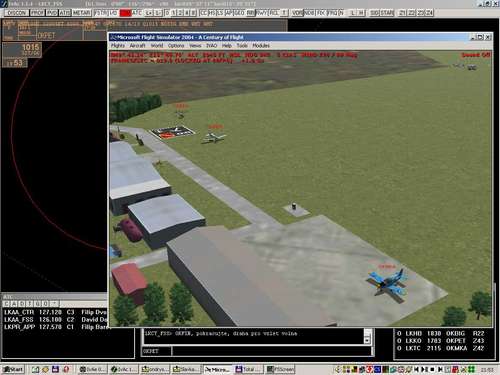The height and width of the screenshot is (375, 500).
Task: Click the message text input field
Action: (272, 351)
